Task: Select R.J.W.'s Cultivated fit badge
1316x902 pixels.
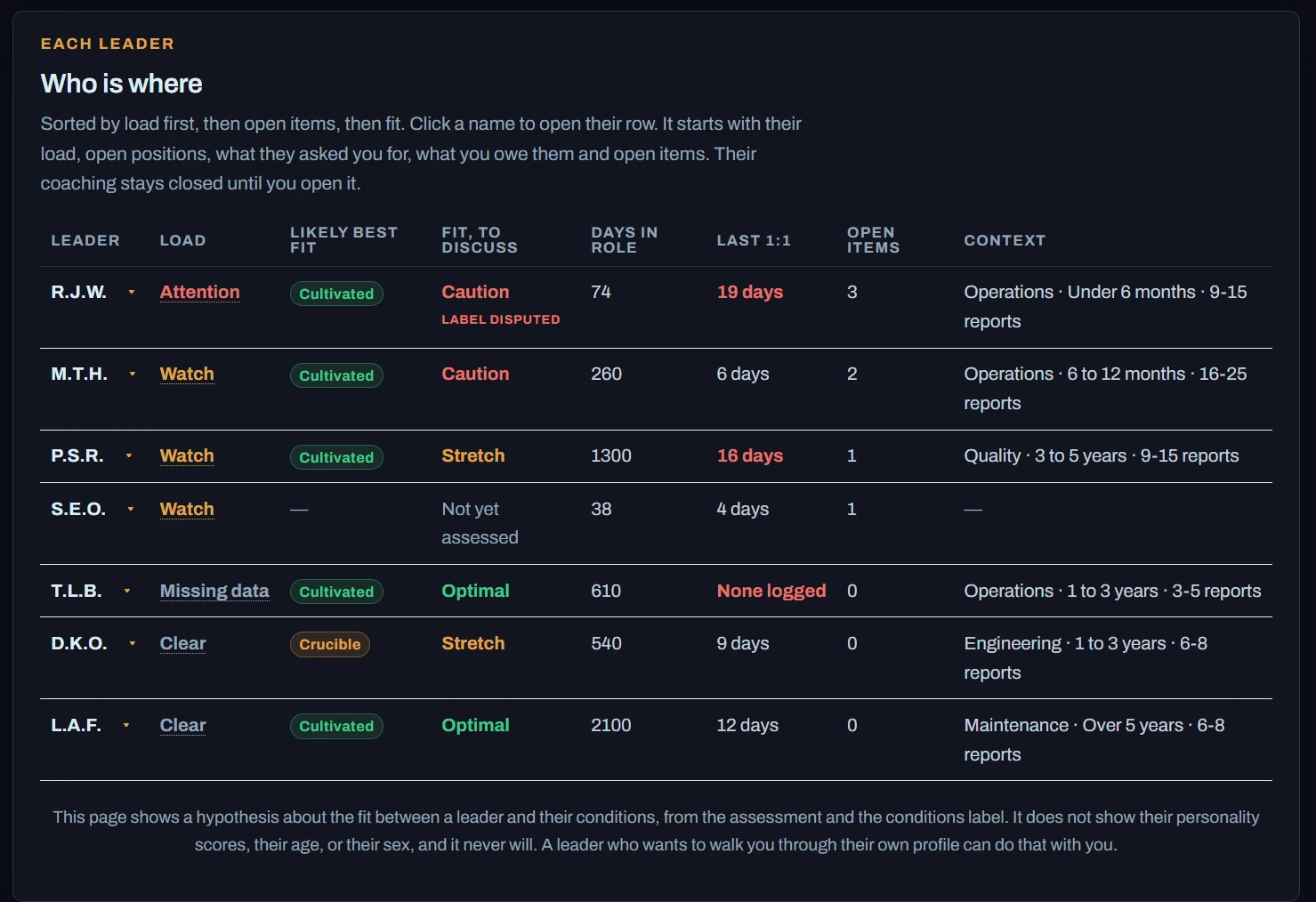Action: (336, 294)
